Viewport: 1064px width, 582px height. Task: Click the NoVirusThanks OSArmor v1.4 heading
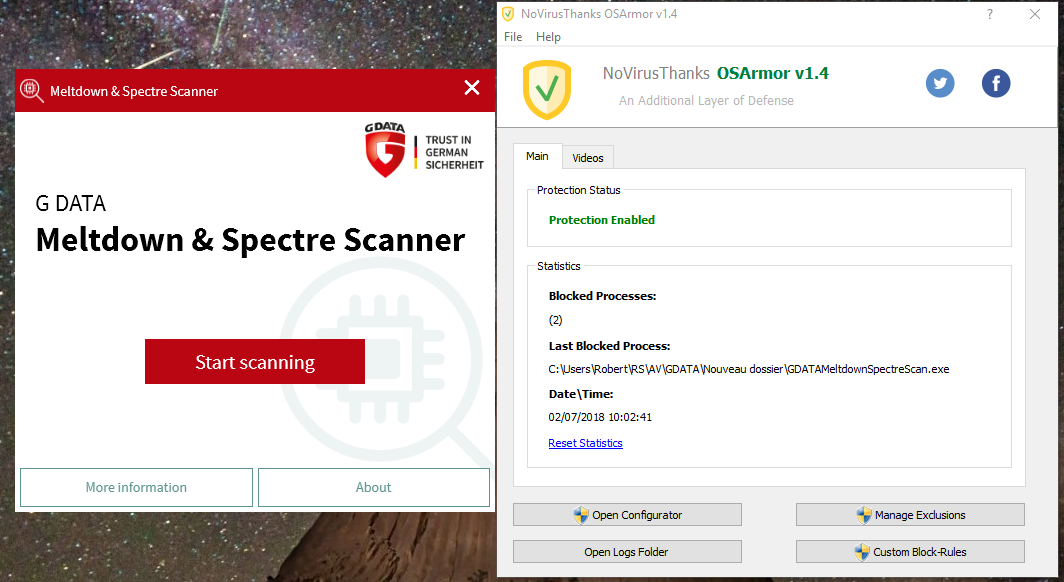click(716, 73)
